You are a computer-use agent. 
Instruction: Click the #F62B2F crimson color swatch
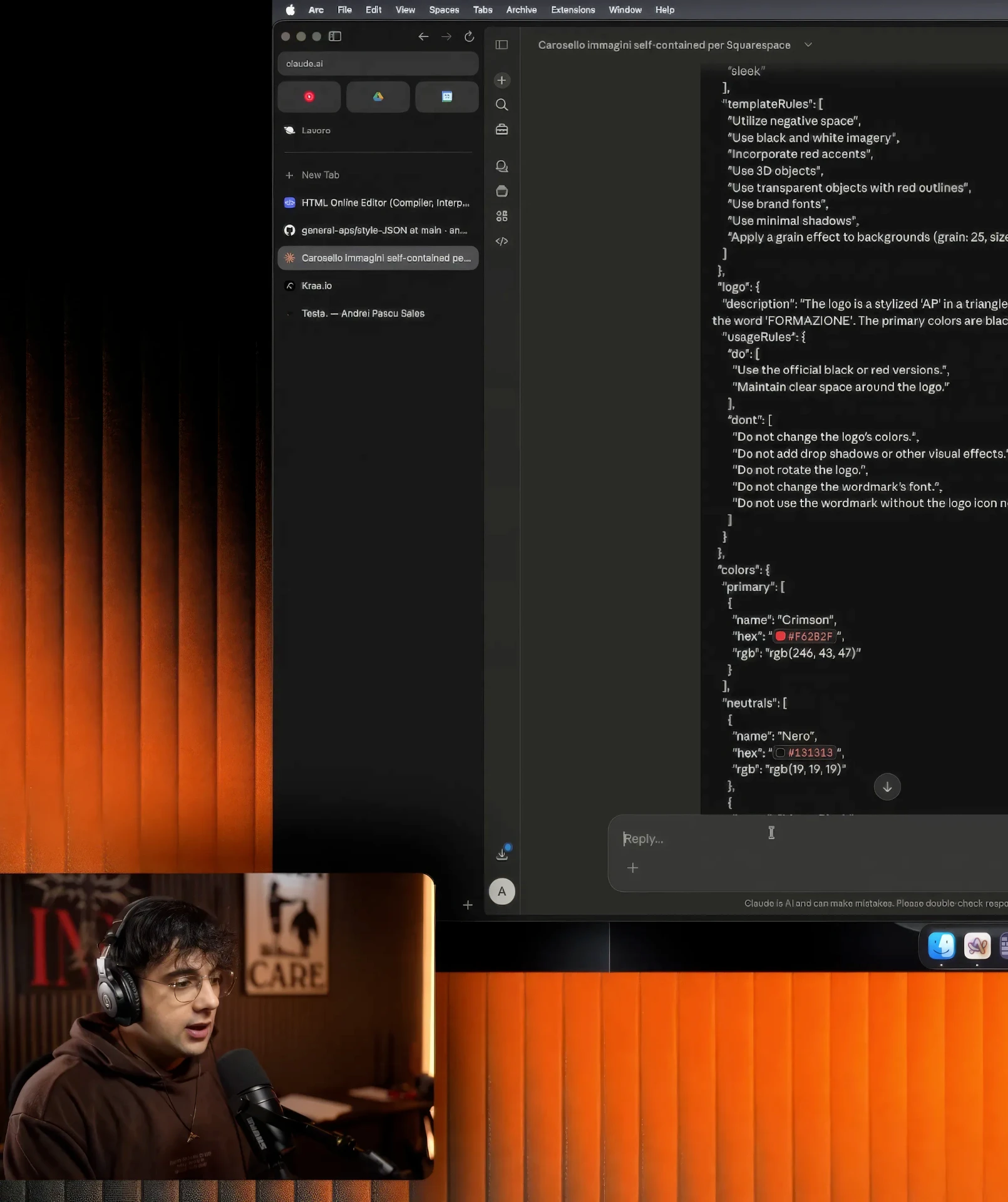click(x=781, y=636)
